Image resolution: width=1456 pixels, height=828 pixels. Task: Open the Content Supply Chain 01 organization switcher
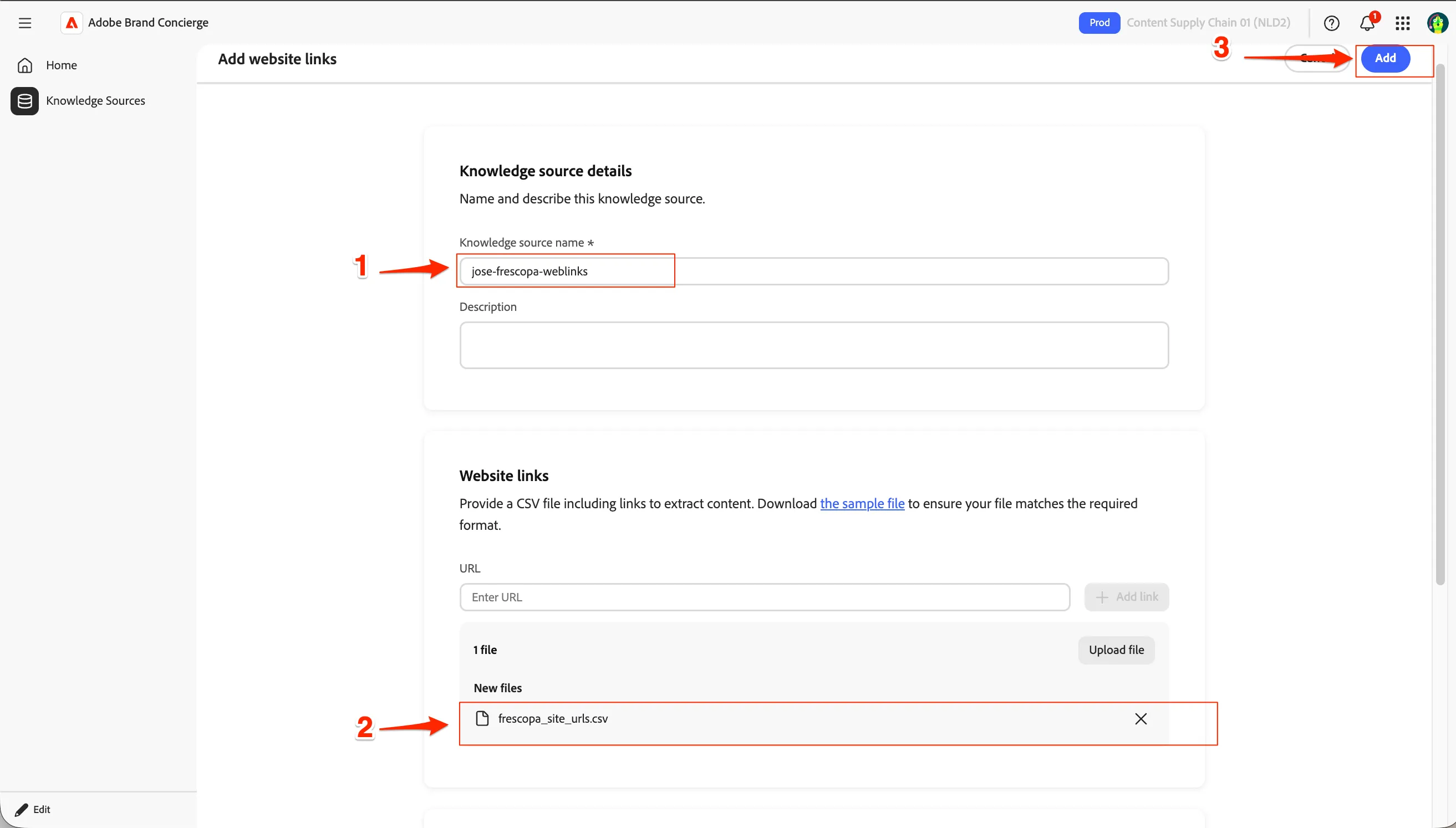pyautogui.click(x=1208, y=23)
